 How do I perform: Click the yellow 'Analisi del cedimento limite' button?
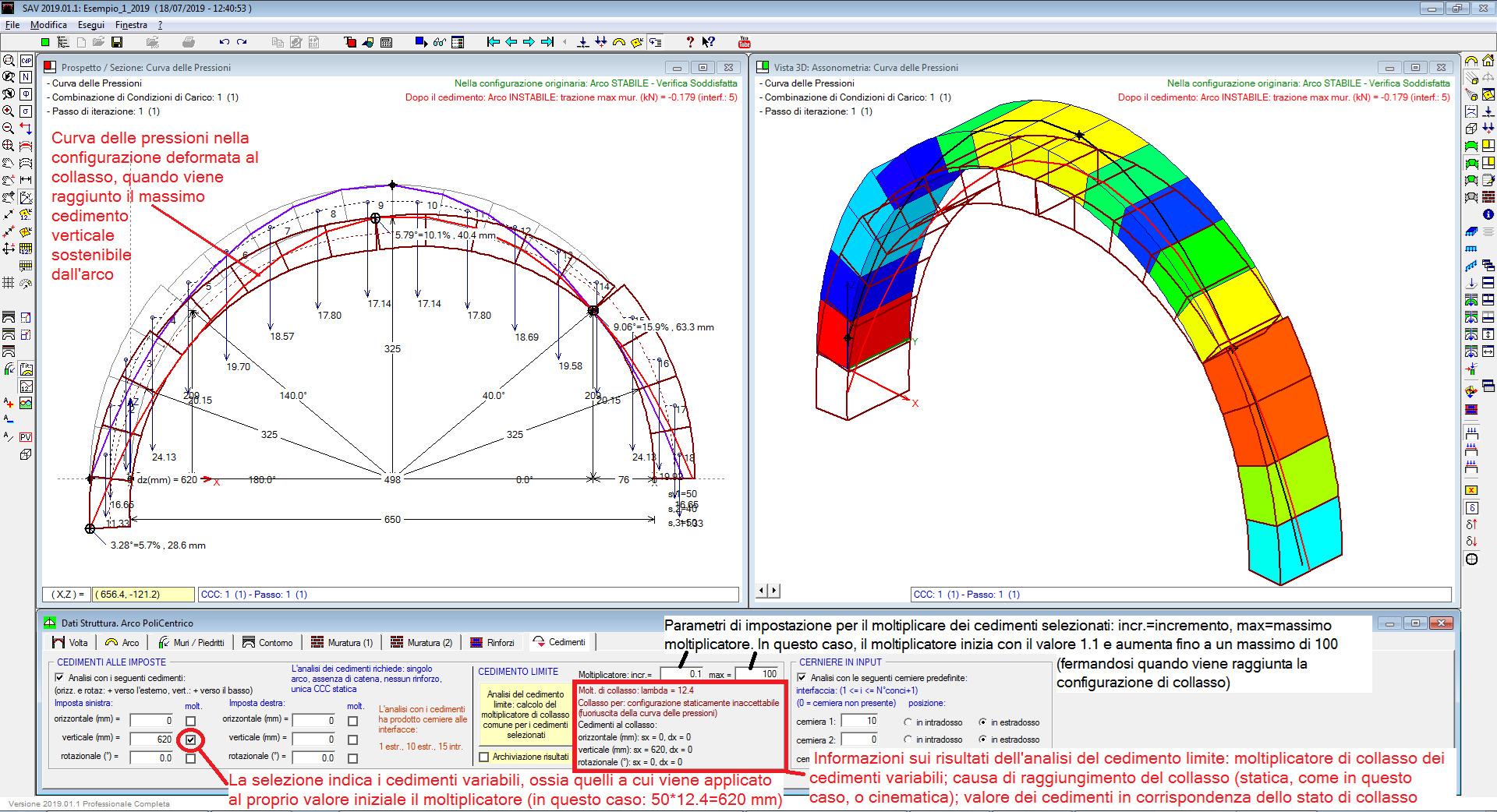coord(525,715)
